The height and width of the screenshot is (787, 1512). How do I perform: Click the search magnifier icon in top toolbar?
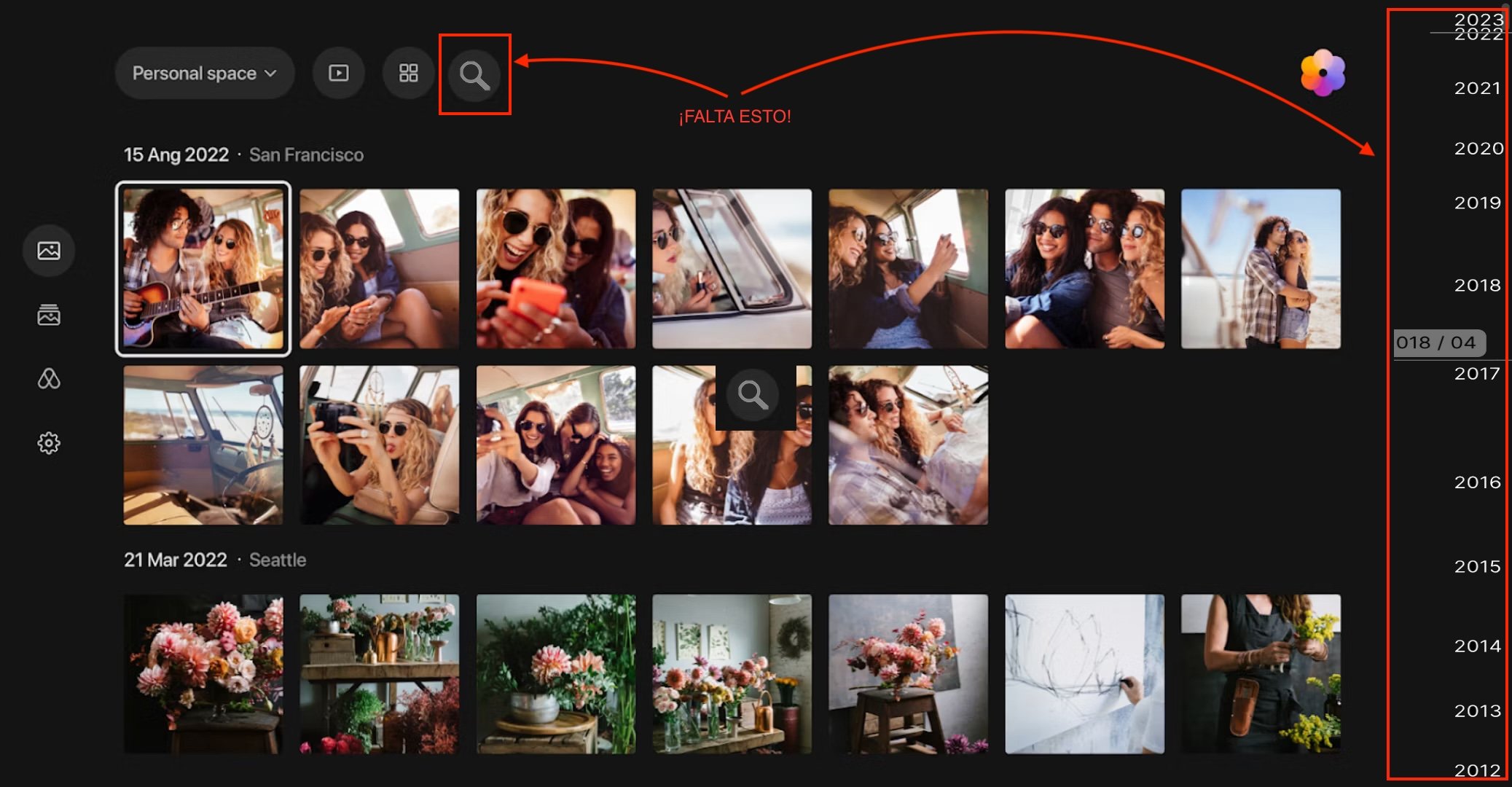[474, 74]
